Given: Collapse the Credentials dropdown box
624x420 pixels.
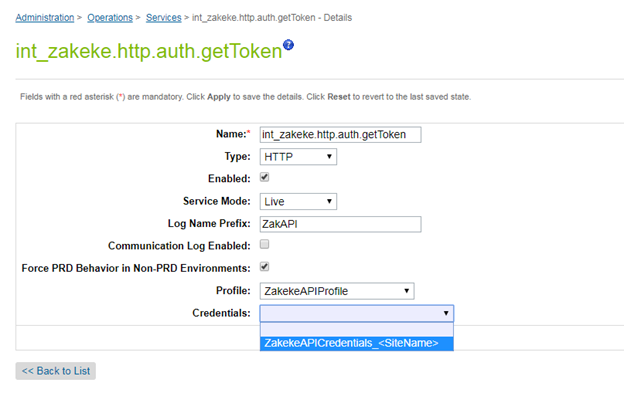Looking at the screenshot, I should coord(357,313).
